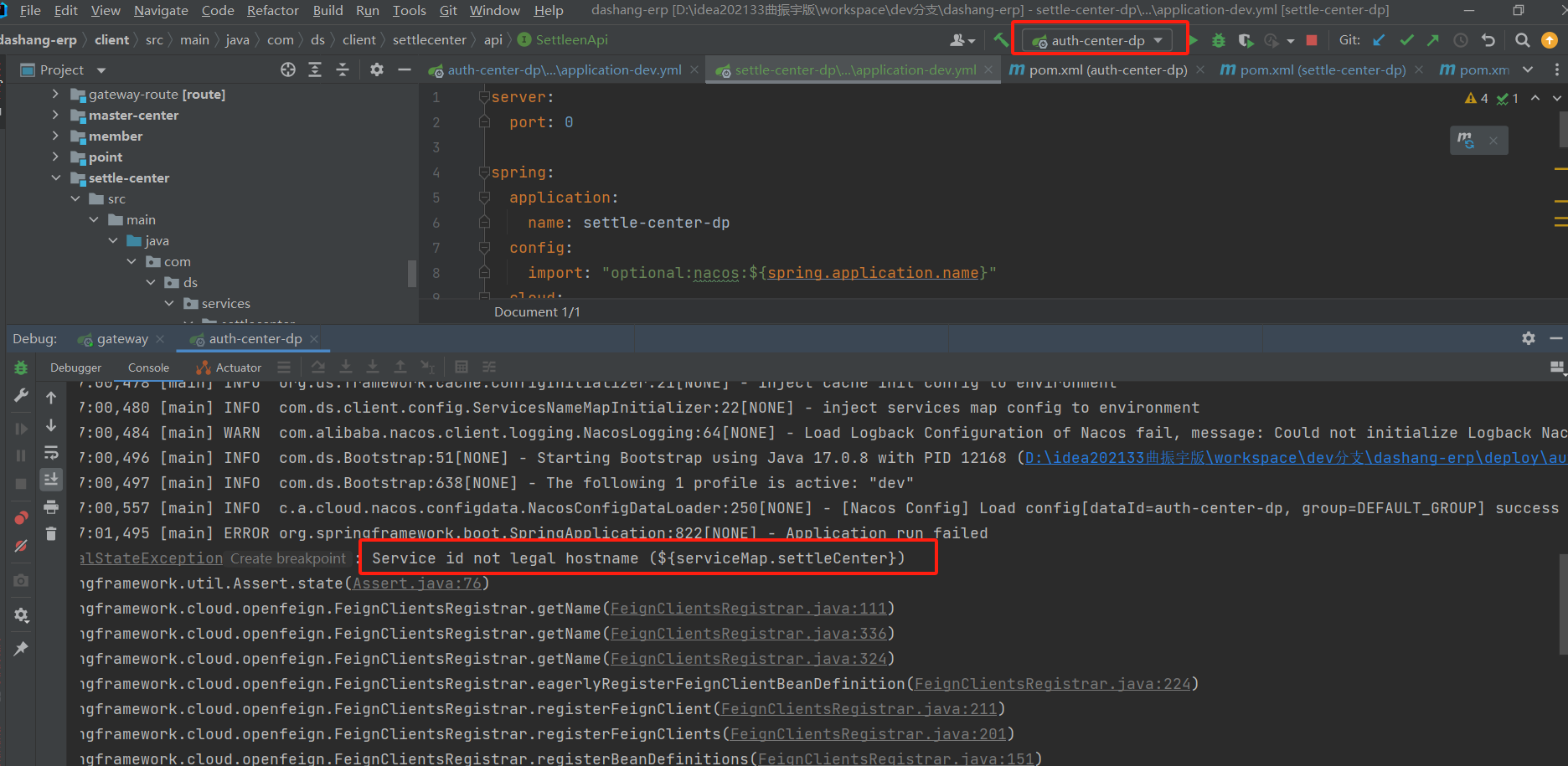Screen dimensions: 1568x766
Task: Open FeignClientsRegistrar.java:224 link
Action: (x=1052, y=684)
